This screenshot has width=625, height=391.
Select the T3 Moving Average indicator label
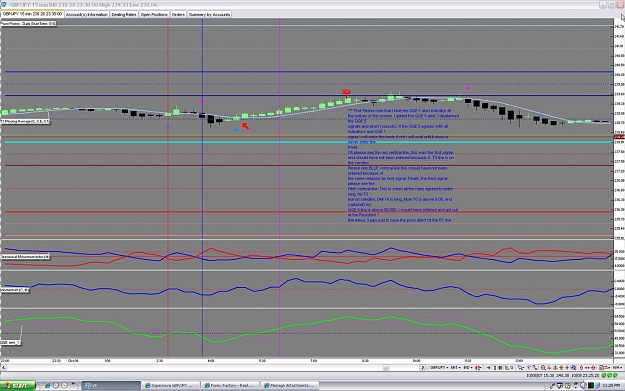click(26, 121)
